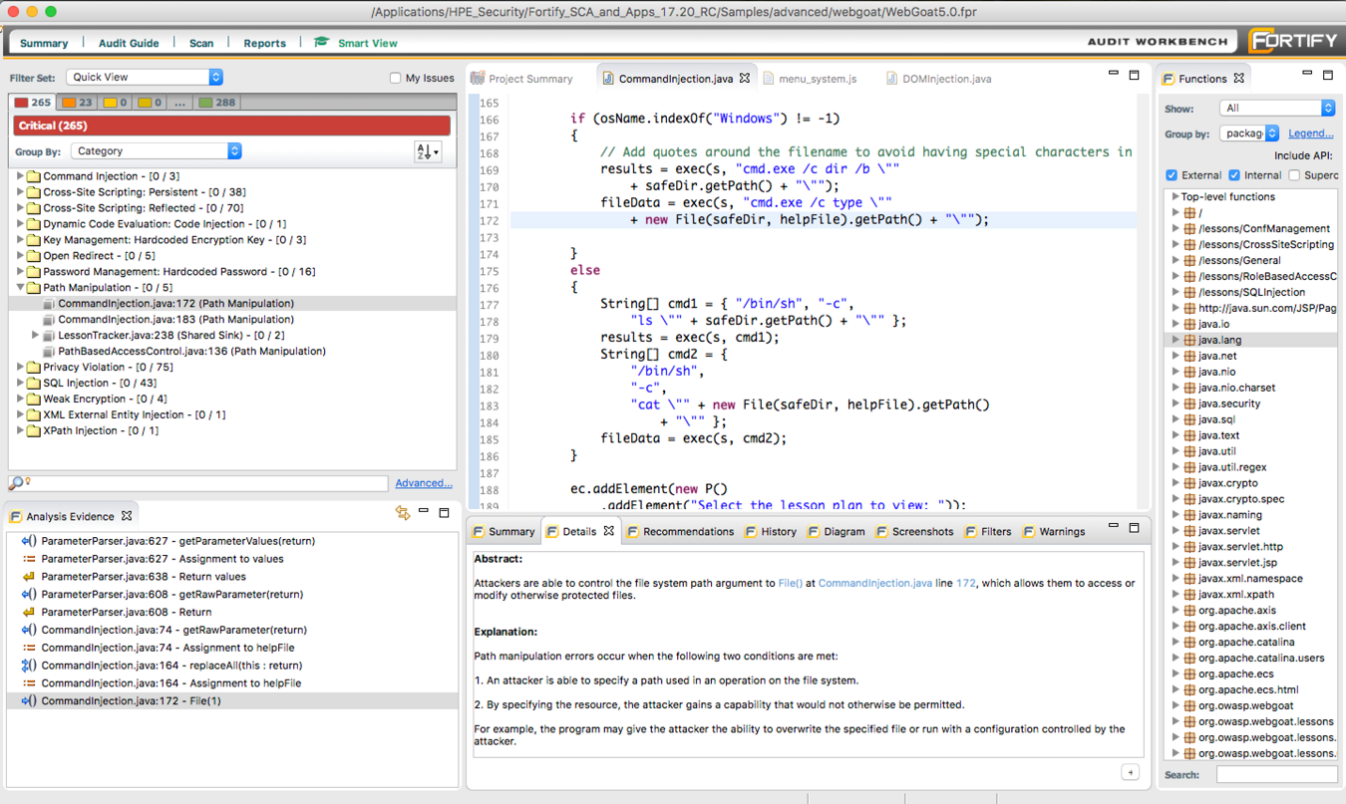Close the CommandInjection.java editor tab
1346x804 pixels.
(744, 78)
